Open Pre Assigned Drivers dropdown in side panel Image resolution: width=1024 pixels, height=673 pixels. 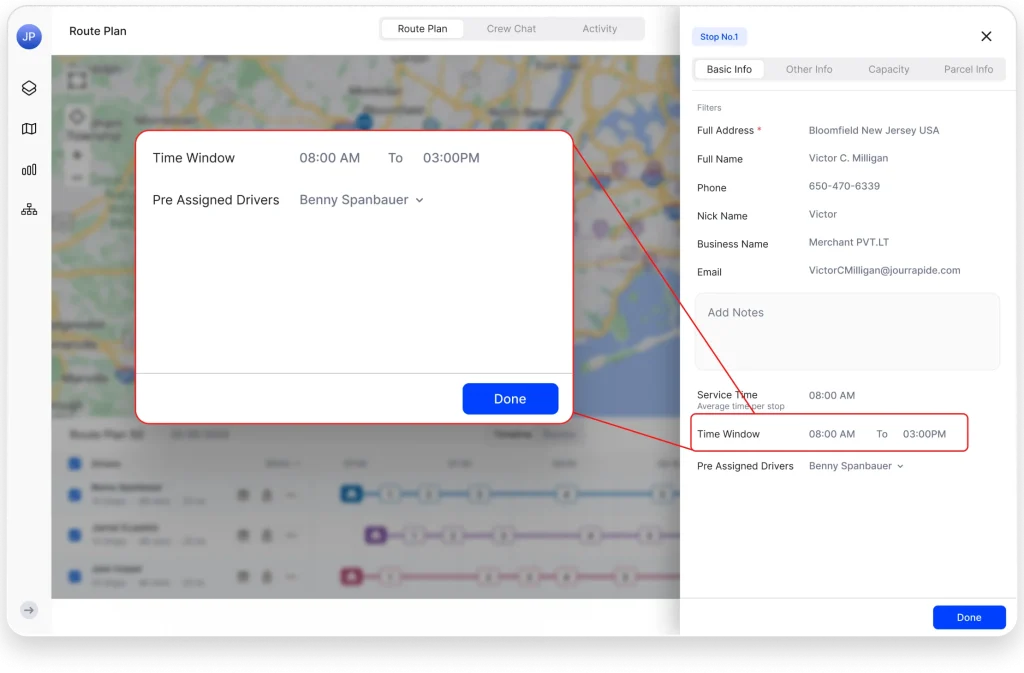tap(856, 466)
